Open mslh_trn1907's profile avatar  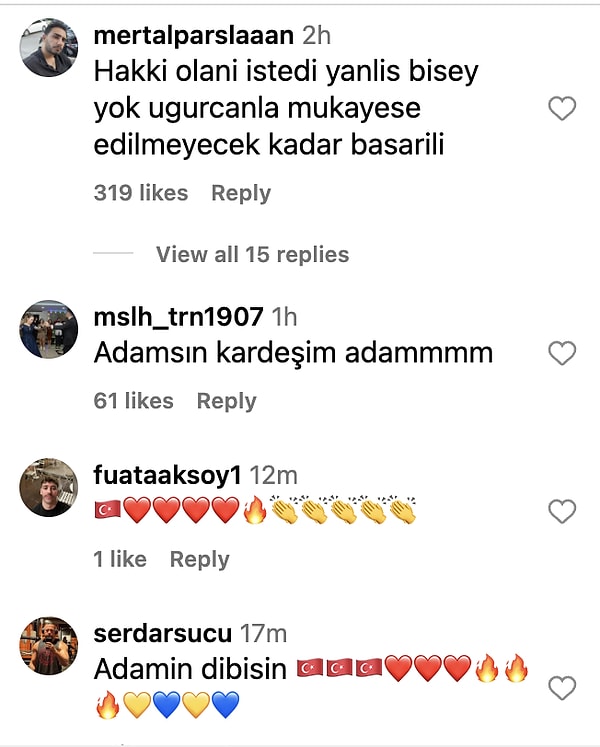point(49,329)
